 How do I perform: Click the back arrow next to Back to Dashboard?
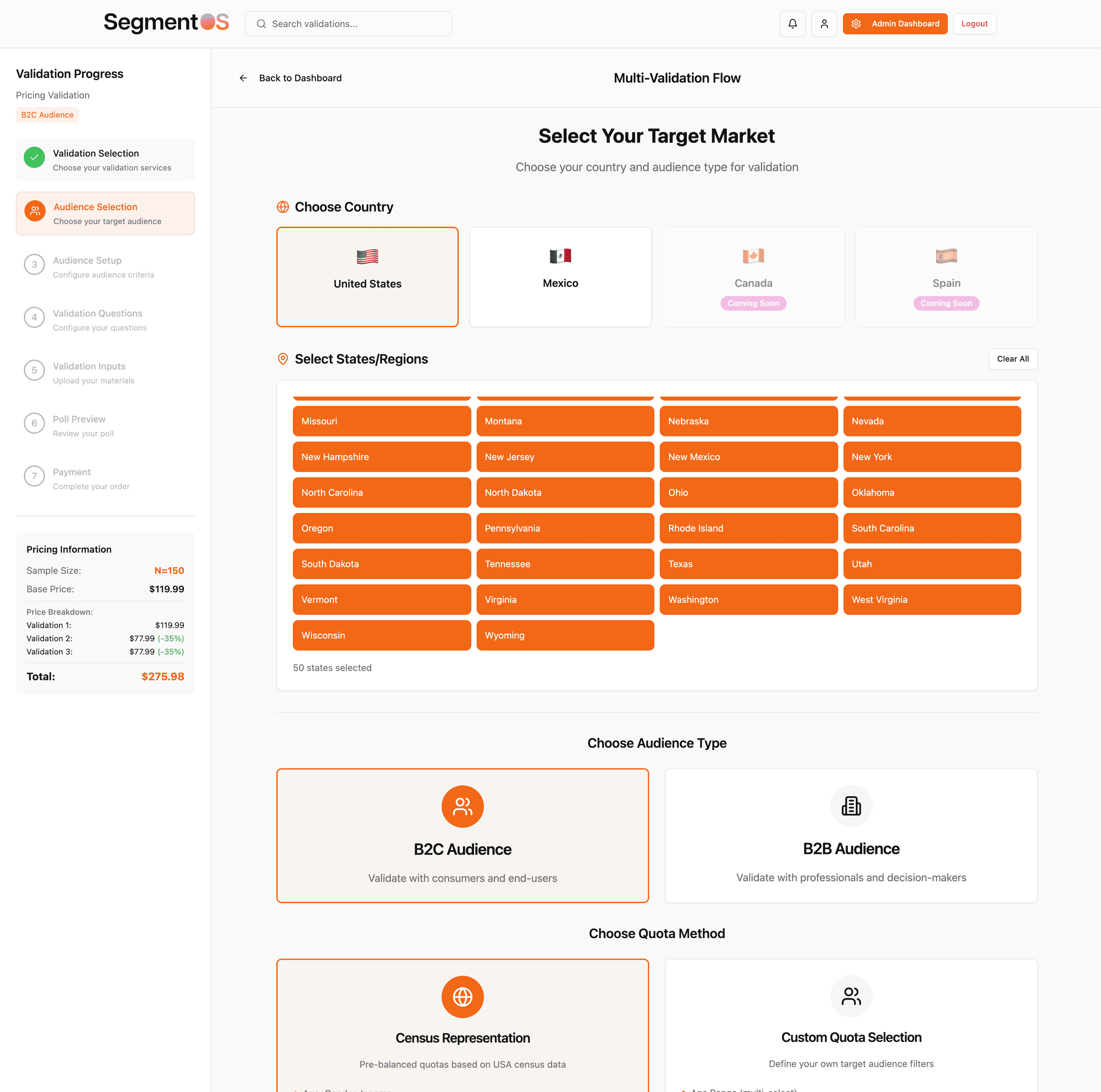(243, 78)
